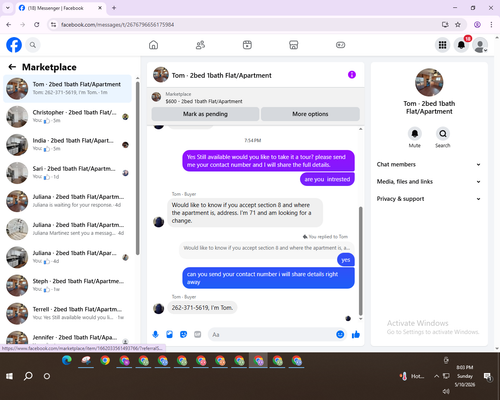View site information icon in address bar
Image resolution: width=500 pixels, height=400 pixels.
pos(53,25)
